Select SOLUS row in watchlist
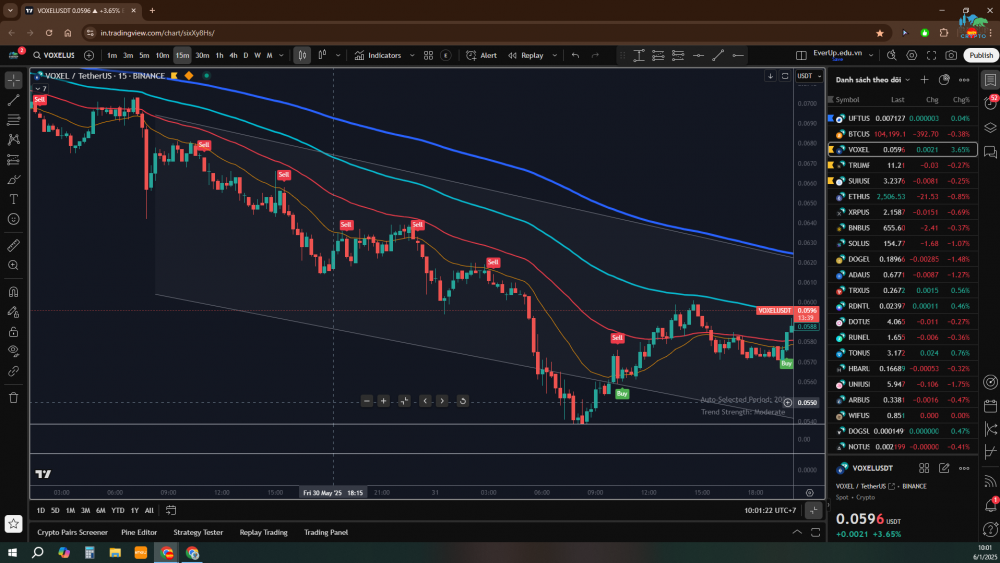 pyautogui.click(x=902, y=244)
